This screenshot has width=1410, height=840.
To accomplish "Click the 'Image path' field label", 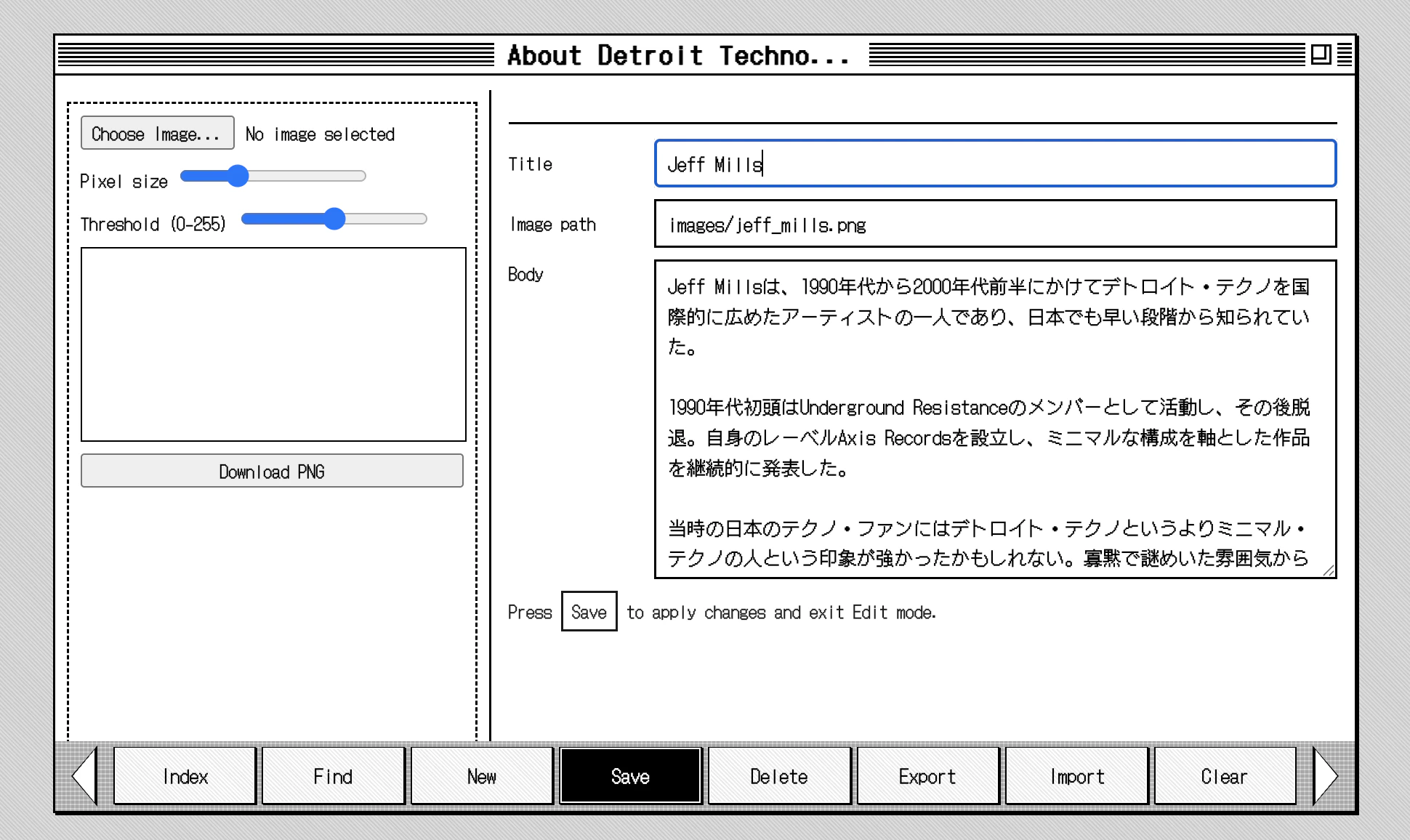I will point(552,225).
